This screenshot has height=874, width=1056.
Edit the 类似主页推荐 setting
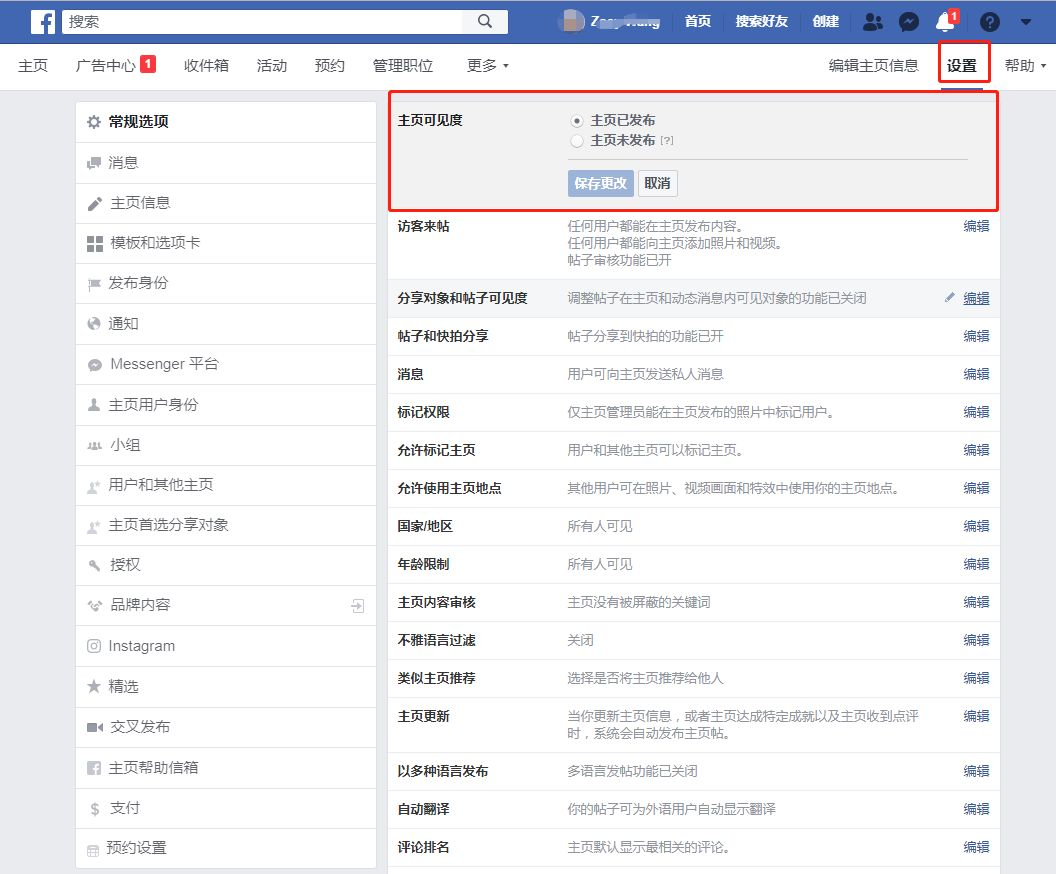(x=976, y=678)
